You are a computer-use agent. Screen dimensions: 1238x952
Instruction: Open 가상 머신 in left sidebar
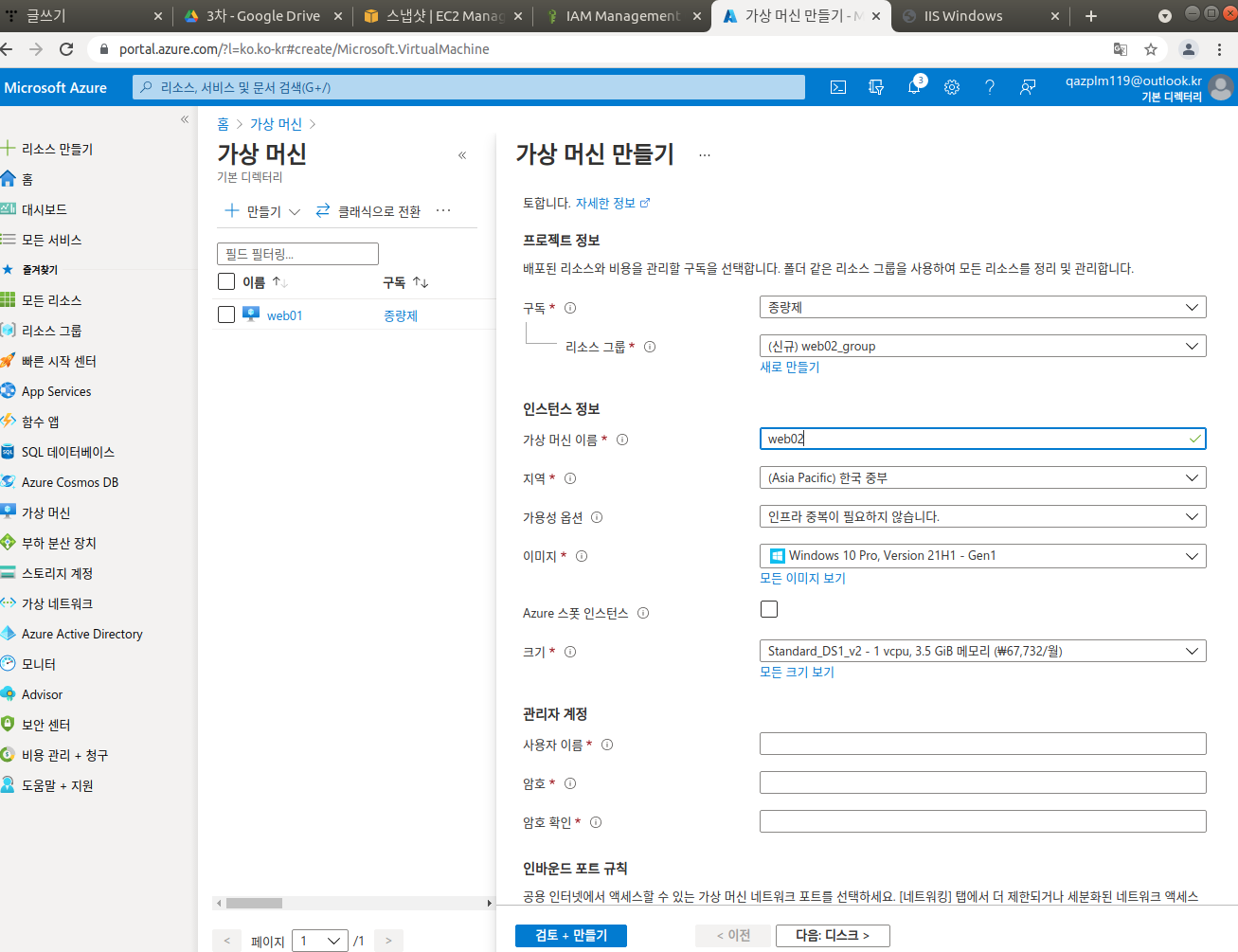pyautogui.click(x=45, y=512)
